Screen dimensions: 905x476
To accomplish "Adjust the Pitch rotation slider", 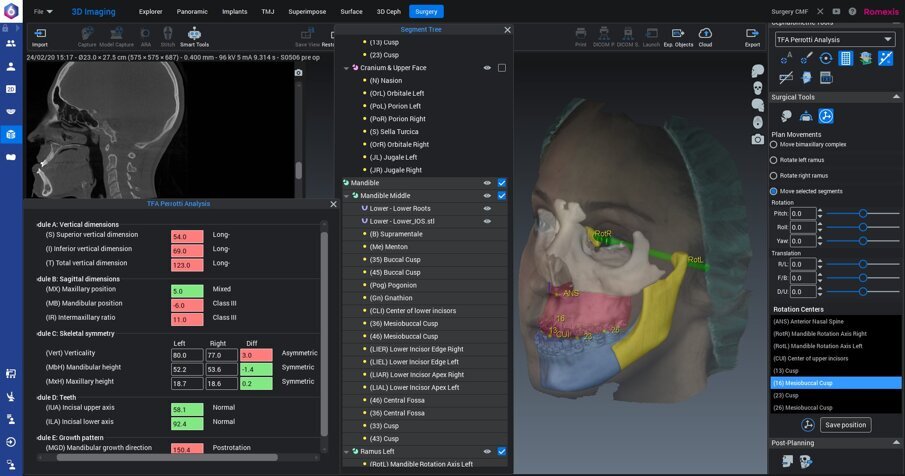I will click(x=861, y=213).
